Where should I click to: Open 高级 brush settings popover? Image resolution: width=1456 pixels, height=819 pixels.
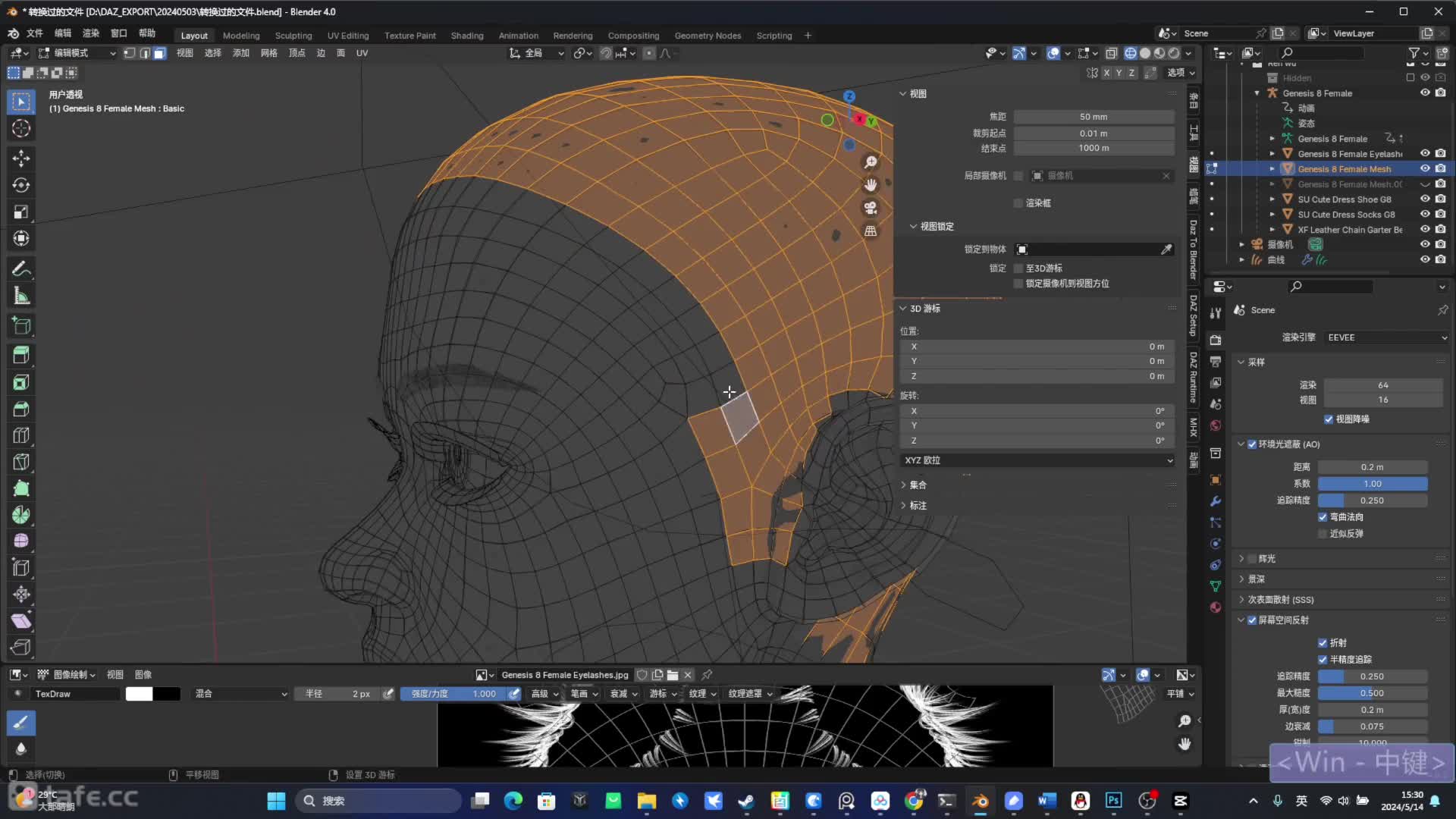[544, 694]
